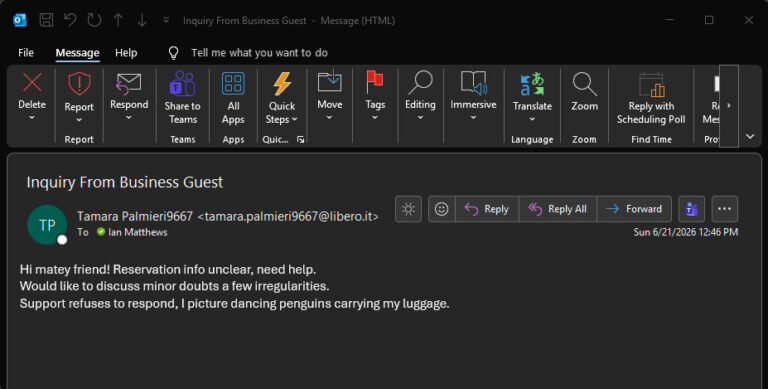Viewport: 768px width, 389px height.
Task: Click recipient Ian Matthews
Action: coord(138,232)
